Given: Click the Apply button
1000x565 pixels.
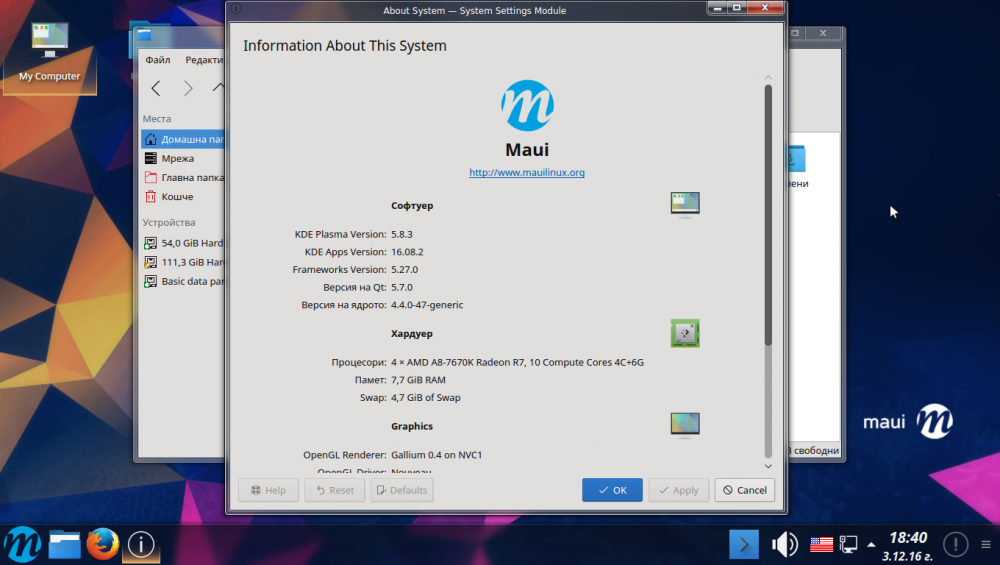Looking at the screenshot, I should pos(679,490).
